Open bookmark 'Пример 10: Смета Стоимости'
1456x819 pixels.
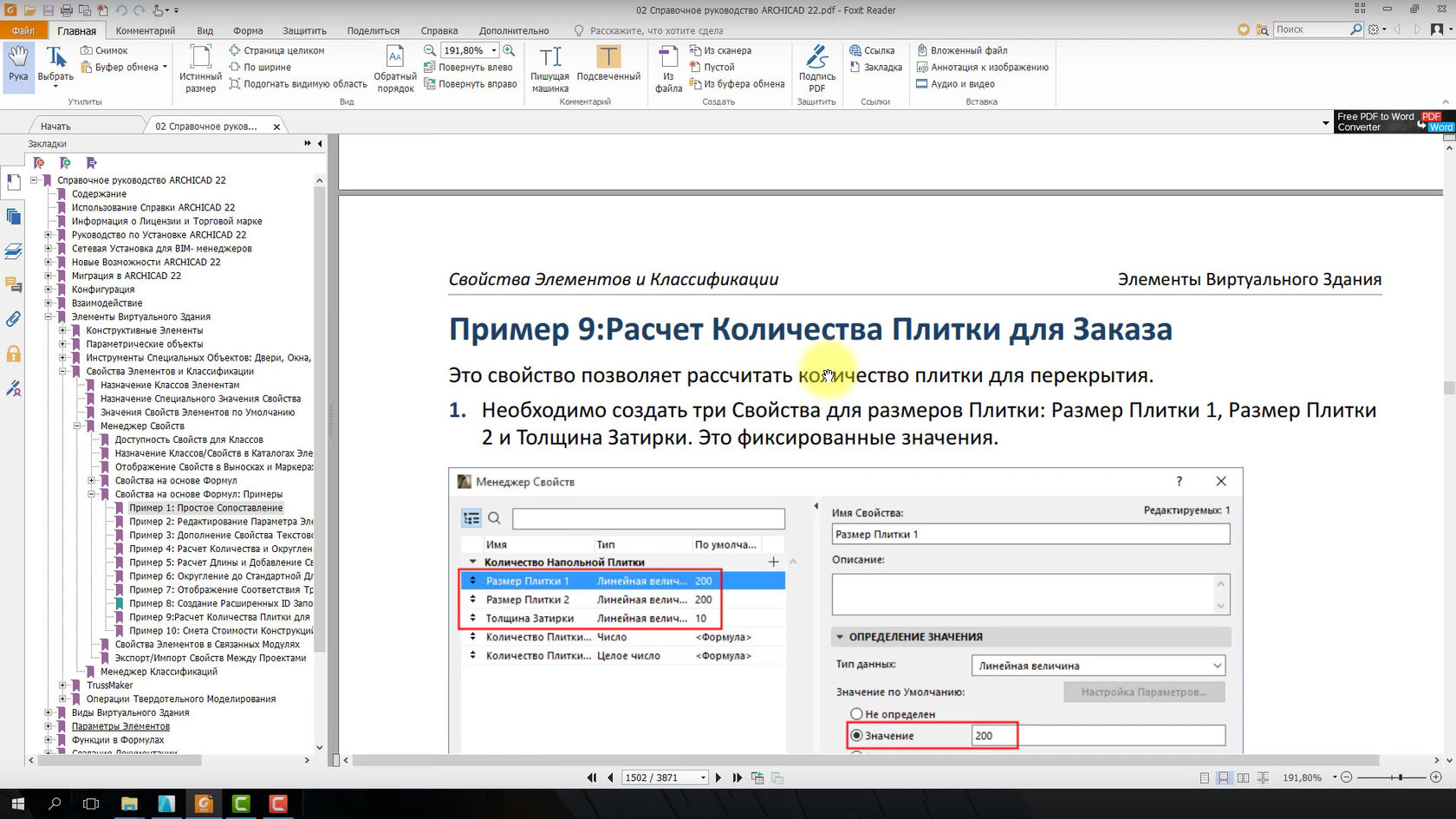(220, 631)
